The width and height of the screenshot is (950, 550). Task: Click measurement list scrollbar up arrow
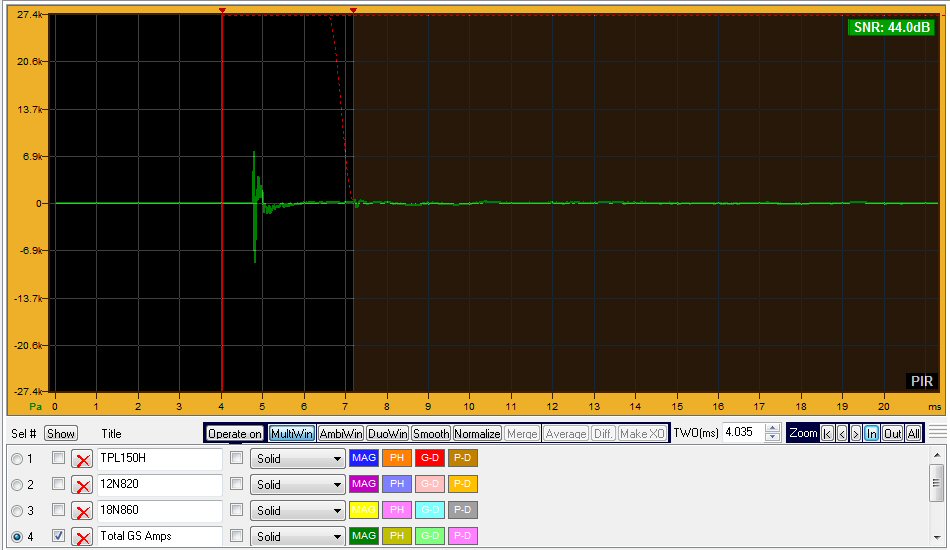pos(937,454)
